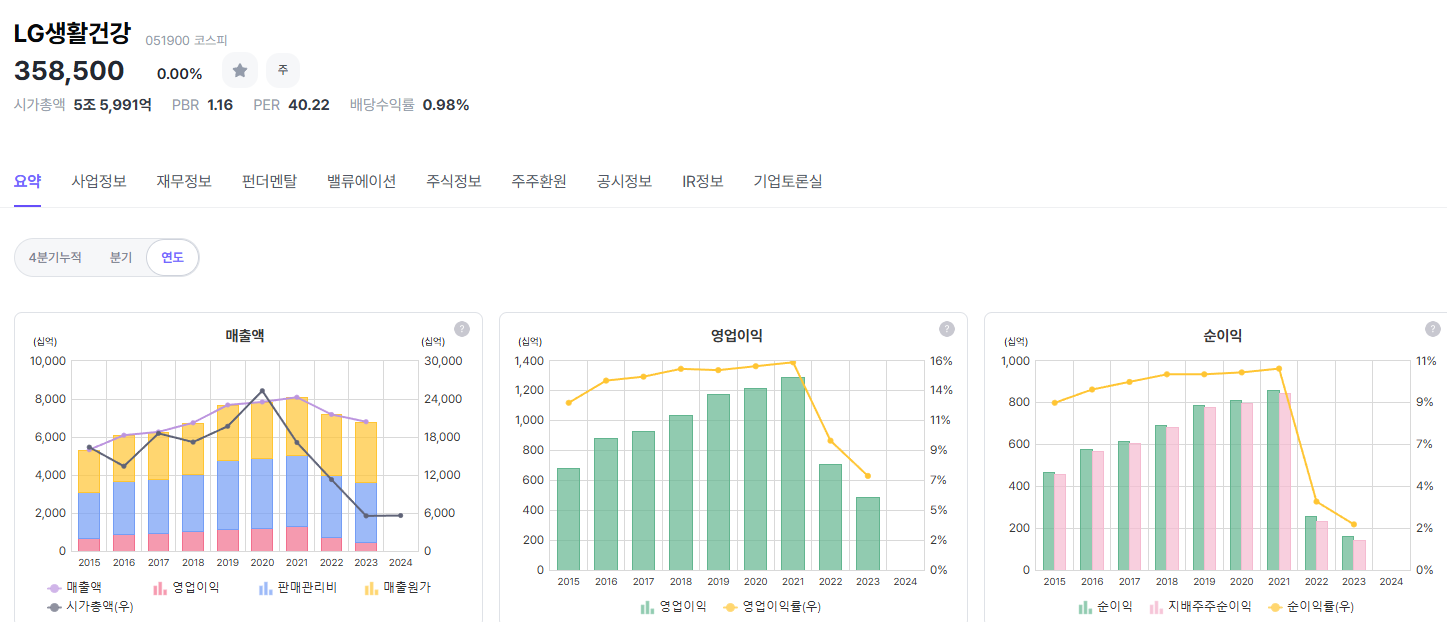Viewport: 1447px width, 622px height.
Task: Toggle 영업이익률(우) legend series
Action: coord(771,607)
